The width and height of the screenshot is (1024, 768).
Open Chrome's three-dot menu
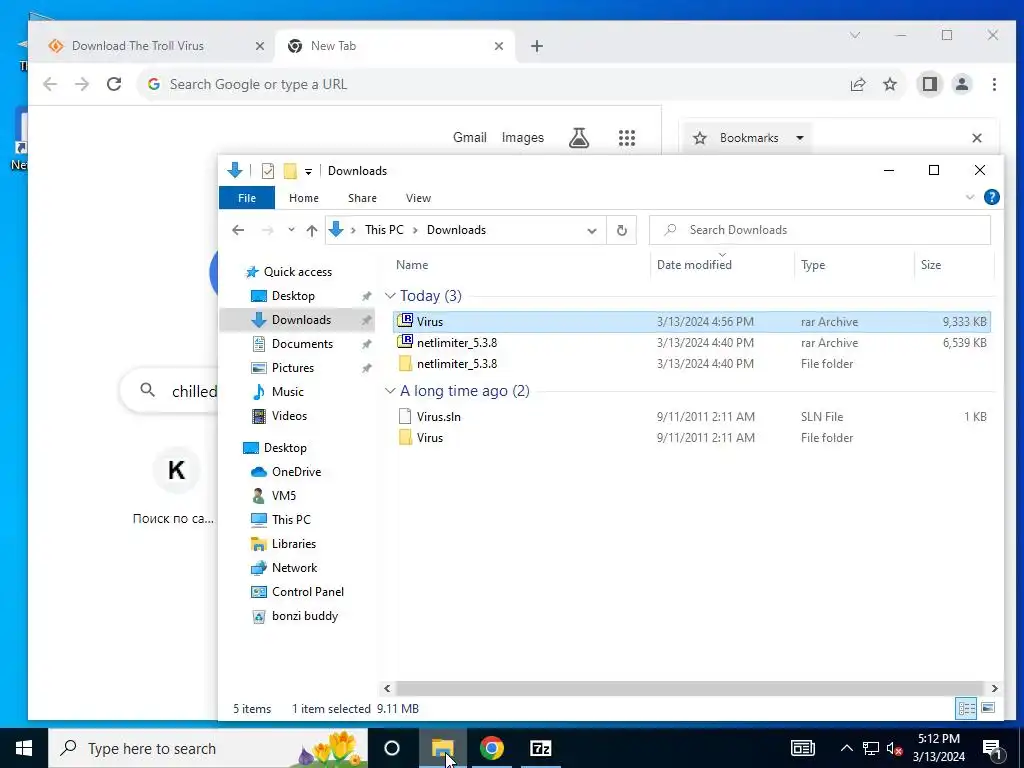[x=994, y=84]
